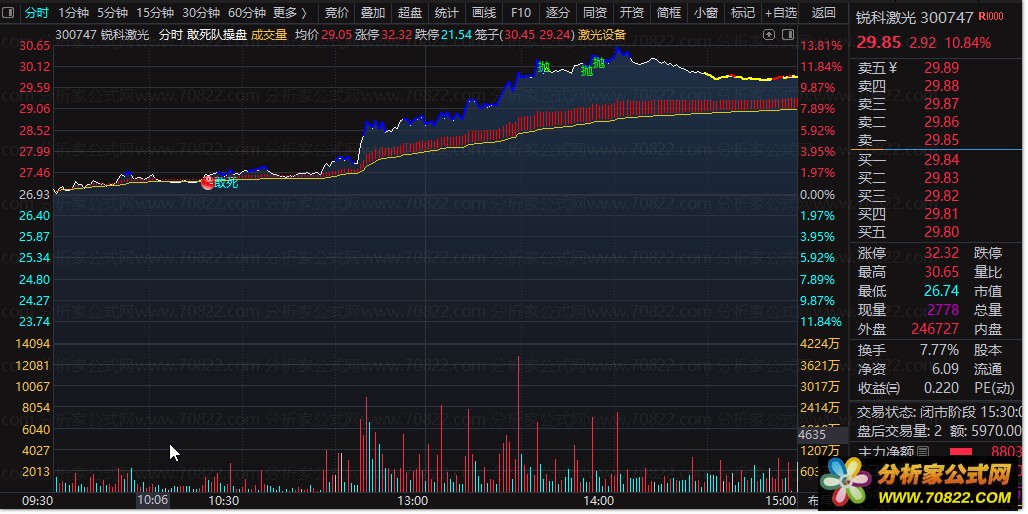Click the 同资 toolbar button
The width and height of the screenshot is (1028, 514).
click(x=595, y=12)
